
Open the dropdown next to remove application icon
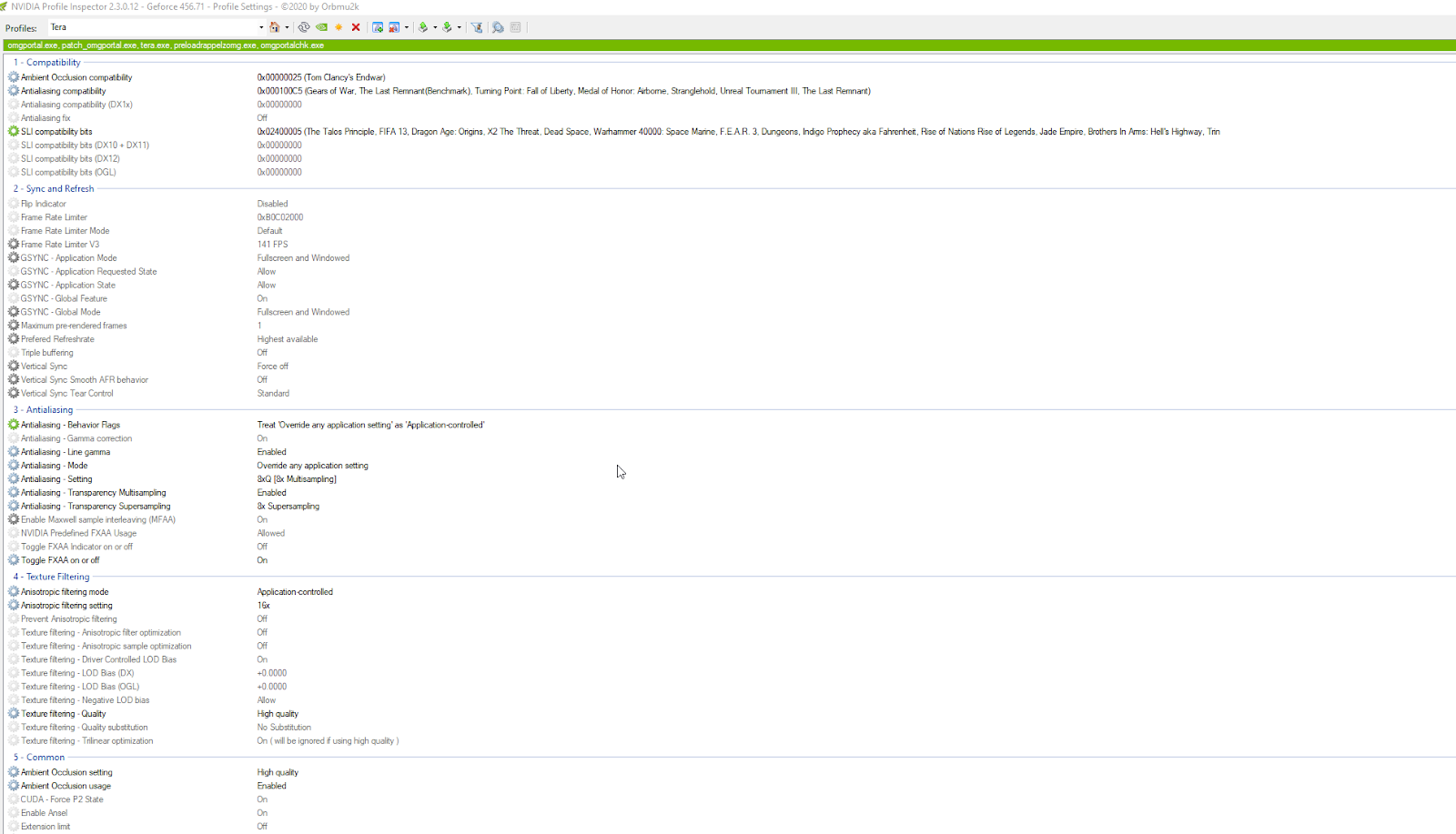click(407, 27)
